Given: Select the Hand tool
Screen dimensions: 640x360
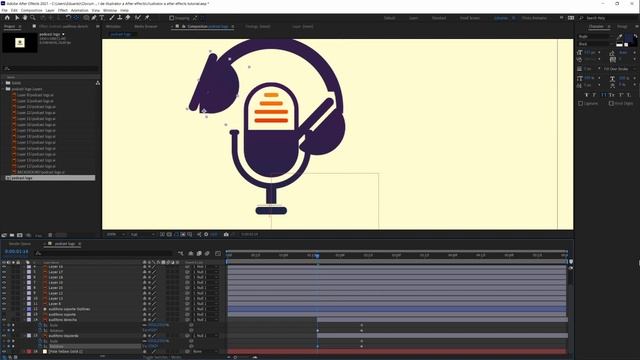Looking at the screenshot, I should pyautogui.click(x=25, y=18).
